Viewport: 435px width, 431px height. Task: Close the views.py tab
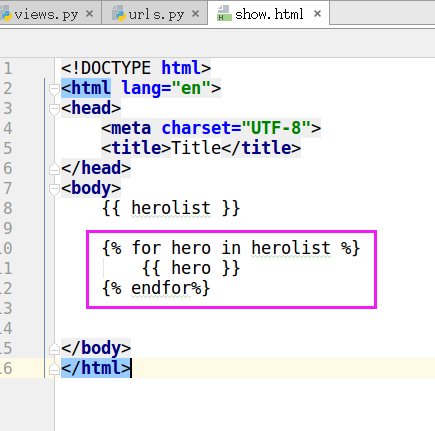pos(89,14)
